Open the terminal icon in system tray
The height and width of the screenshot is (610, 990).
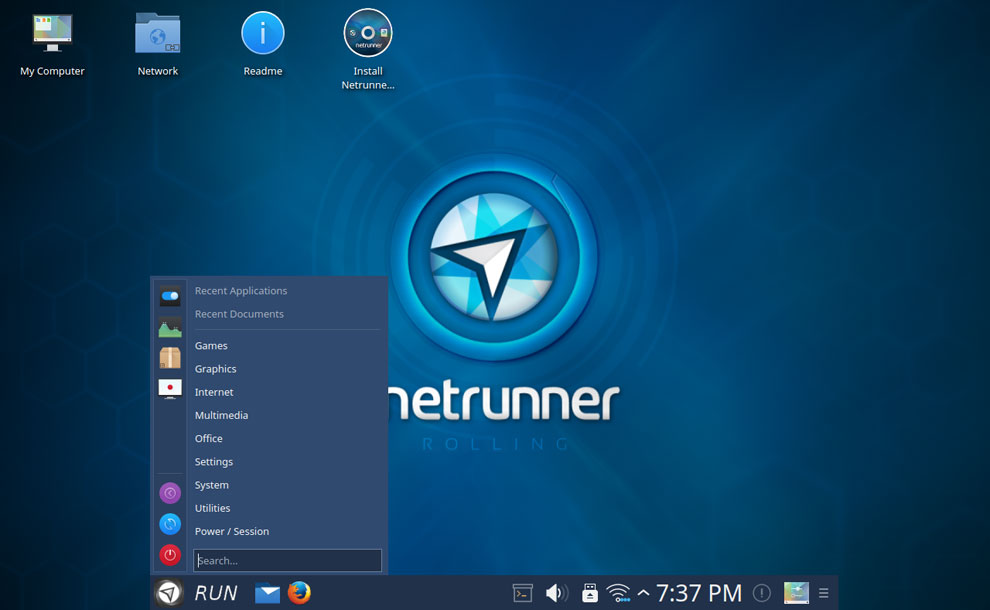tap(523, 594)
